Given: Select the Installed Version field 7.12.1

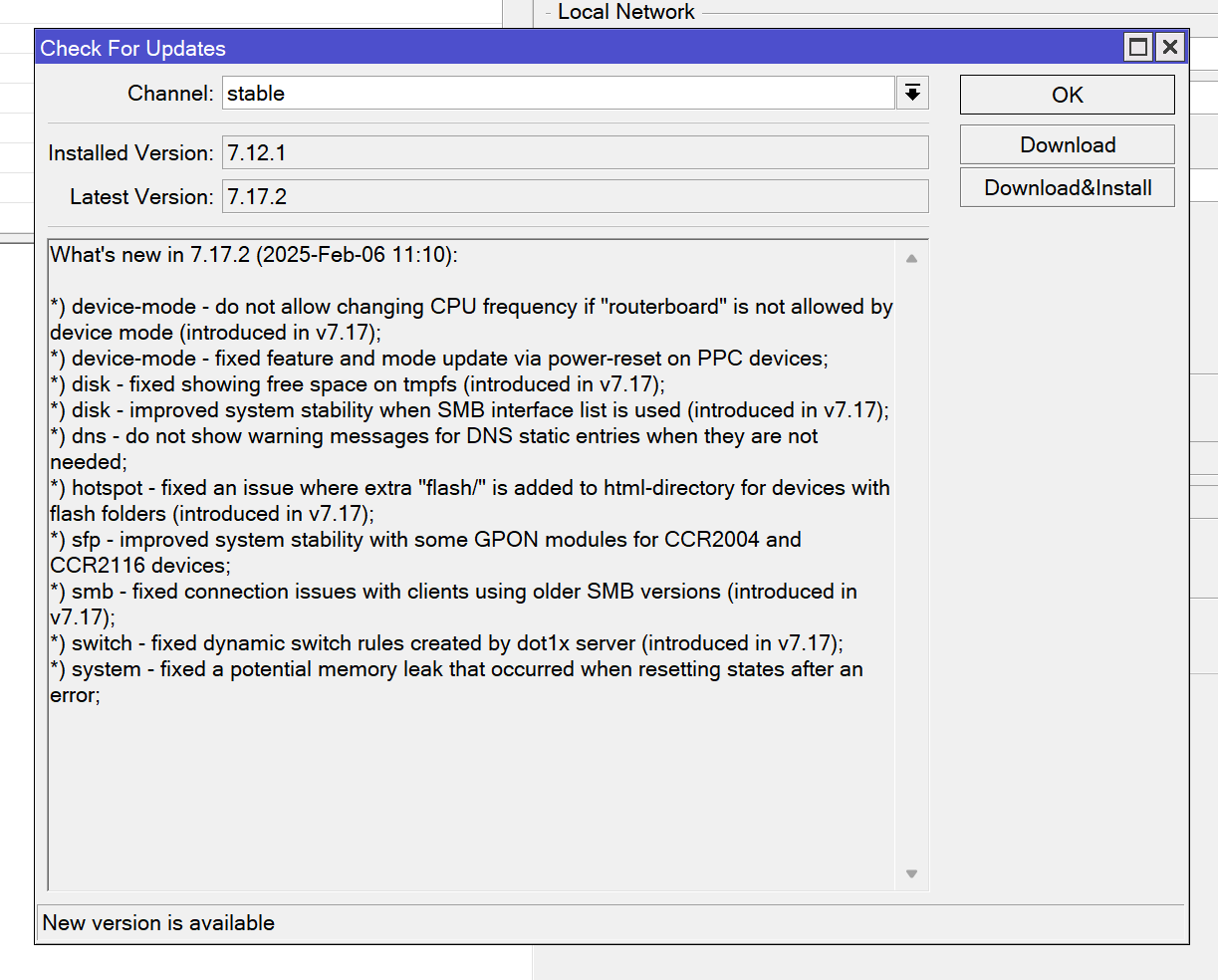Looking at the screenshot, I should [x=575, y=153].
